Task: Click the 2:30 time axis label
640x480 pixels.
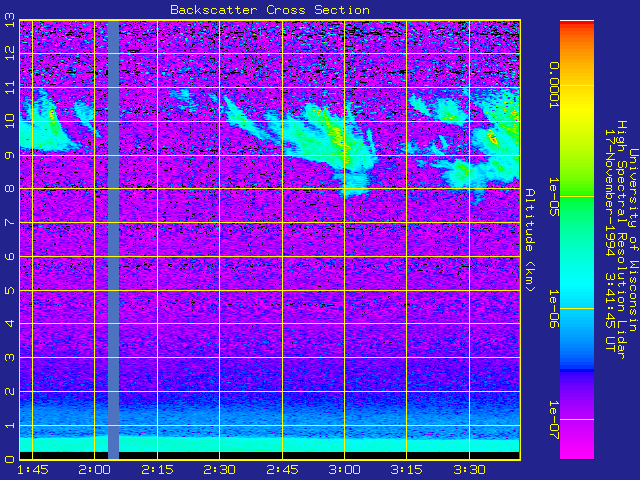Action: 220,470
